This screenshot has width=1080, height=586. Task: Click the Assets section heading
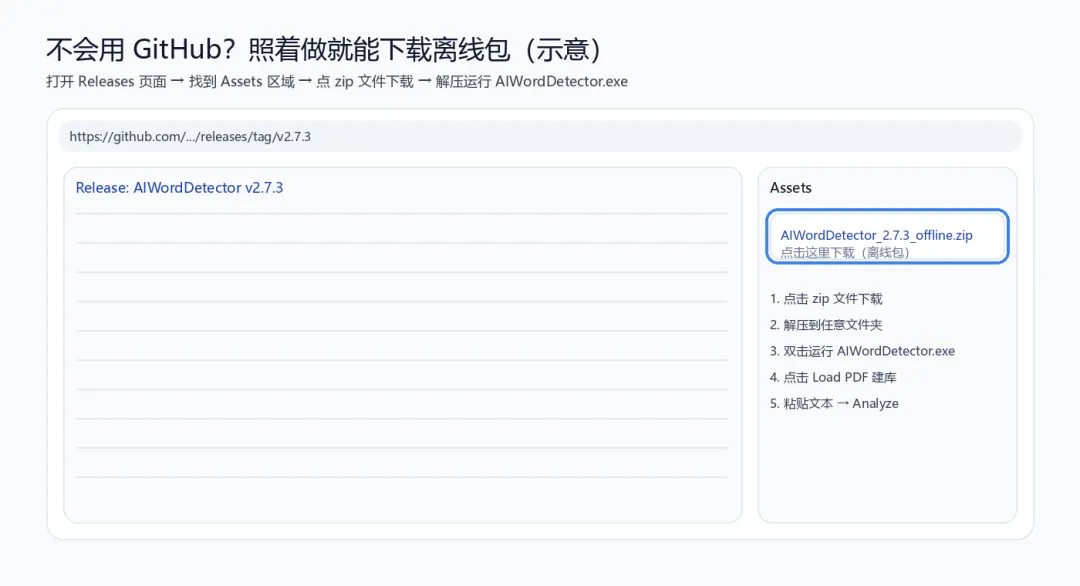pos(790,187)
